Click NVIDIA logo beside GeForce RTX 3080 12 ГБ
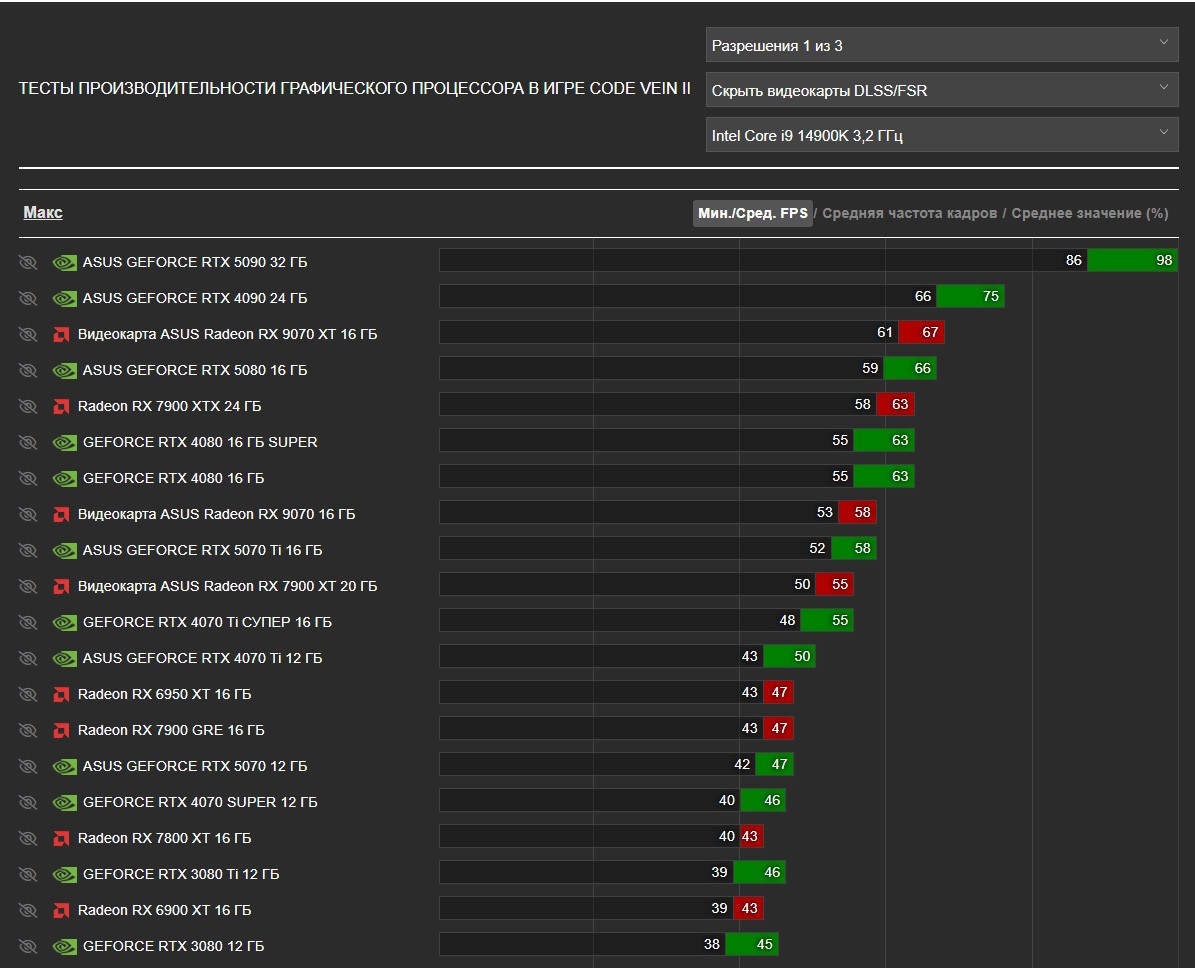This screenshot has height=968, width=1195. coord(65,947)
